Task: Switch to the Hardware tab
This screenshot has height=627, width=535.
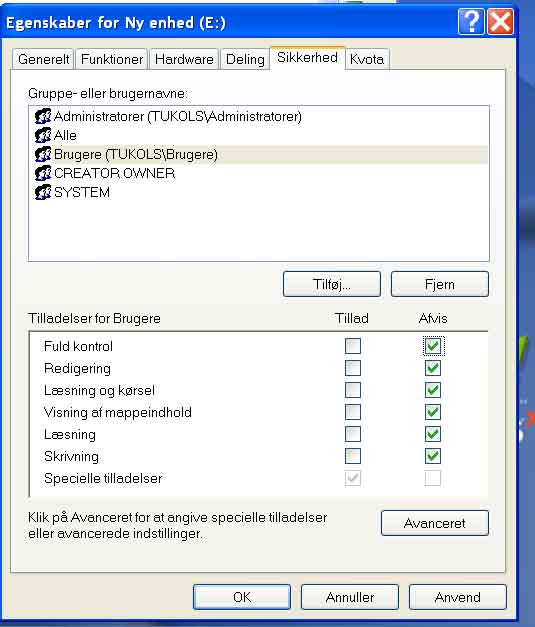Action: (184, 59)
